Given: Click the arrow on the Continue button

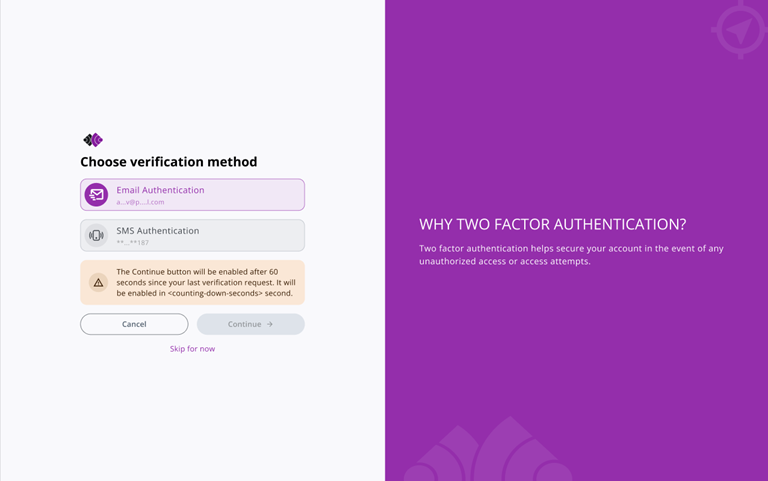Looking at the screenshot, I should pyautogui.click(x=270, y=324).
